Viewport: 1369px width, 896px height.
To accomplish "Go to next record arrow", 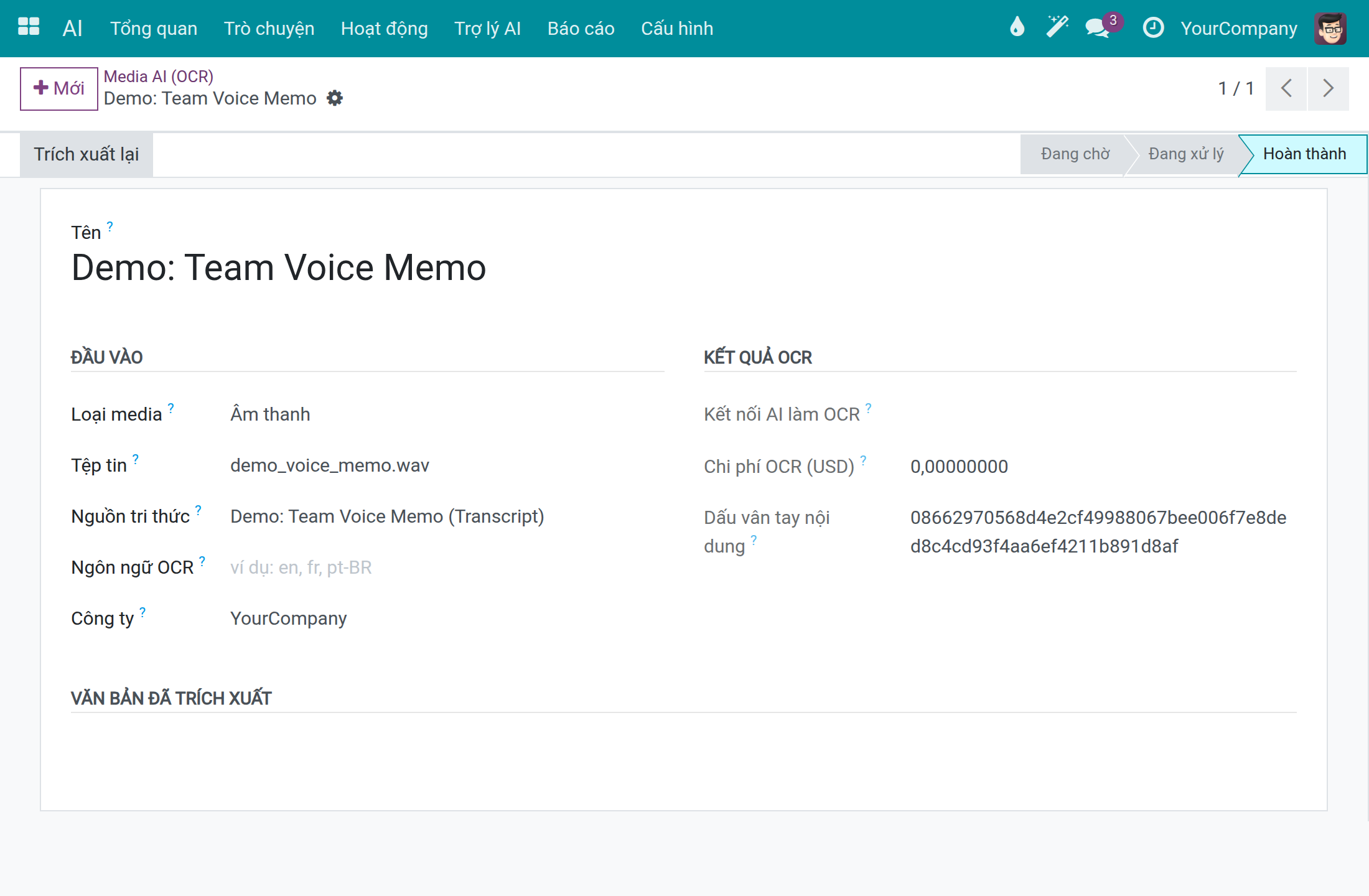I will pos(1328,88).
